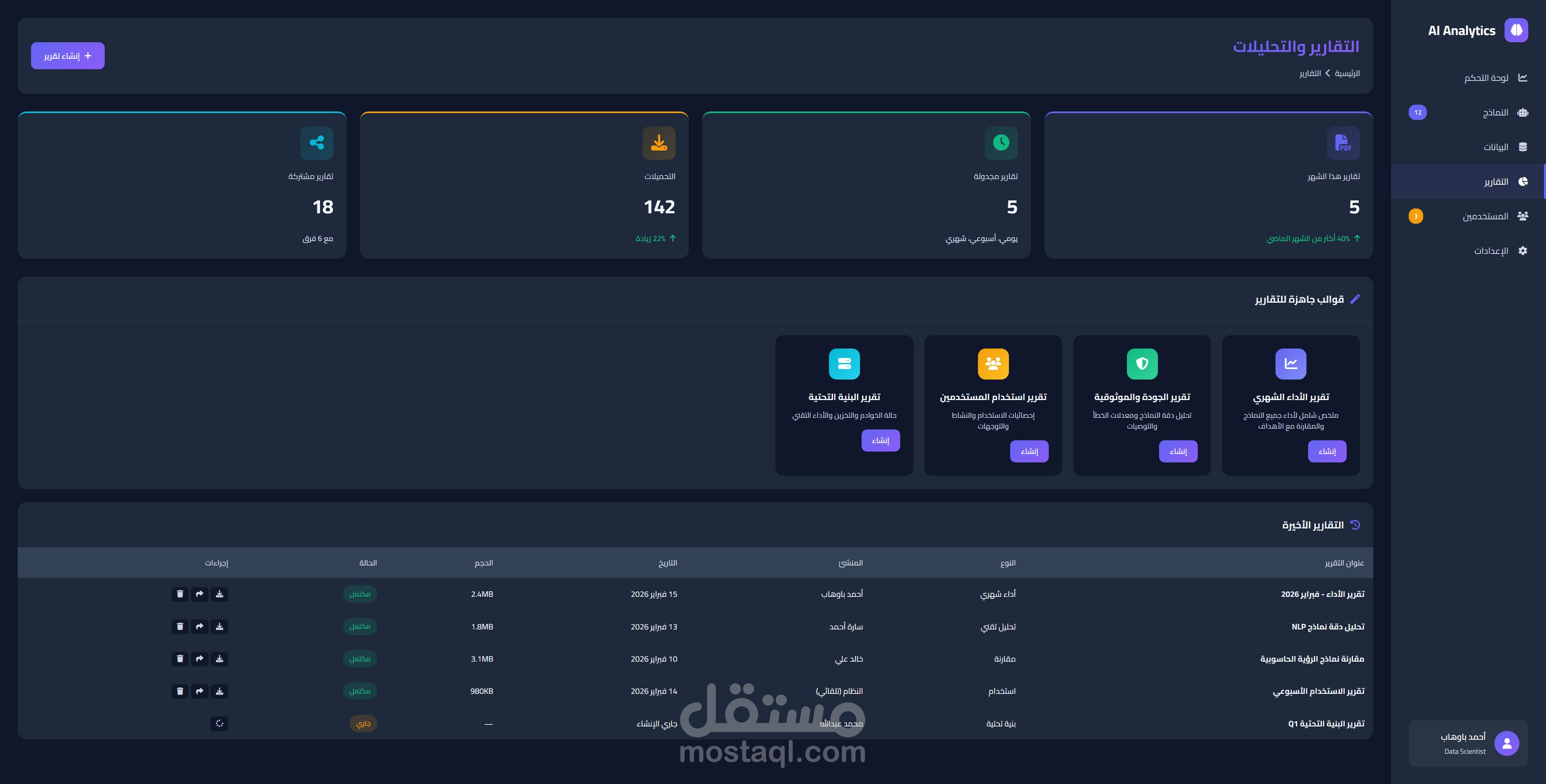
Task: Share the NLP accuracy analysis report
Action: coord(200,626)
